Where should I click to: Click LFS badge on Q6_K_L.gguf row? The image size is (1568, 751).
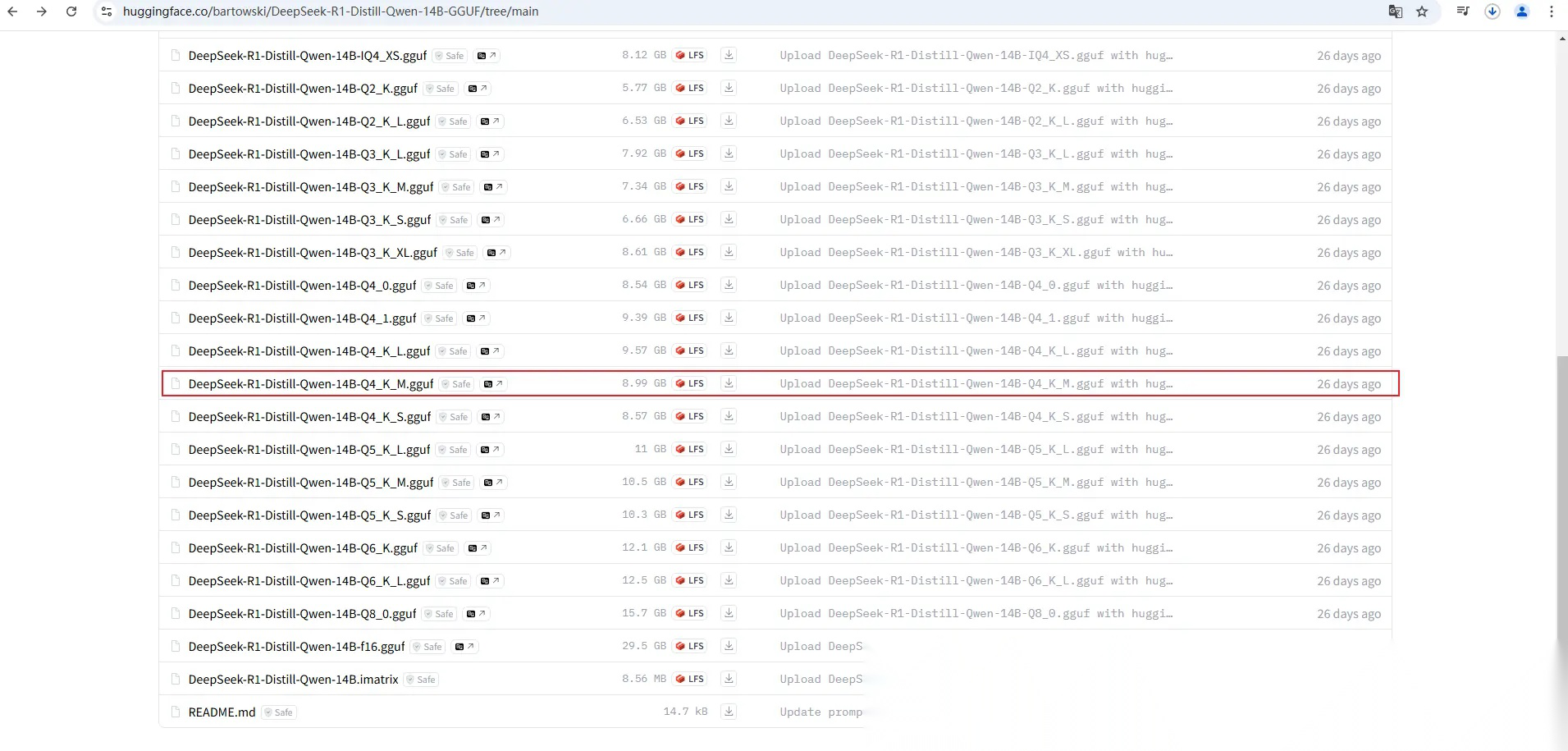(x=690, y=580)
